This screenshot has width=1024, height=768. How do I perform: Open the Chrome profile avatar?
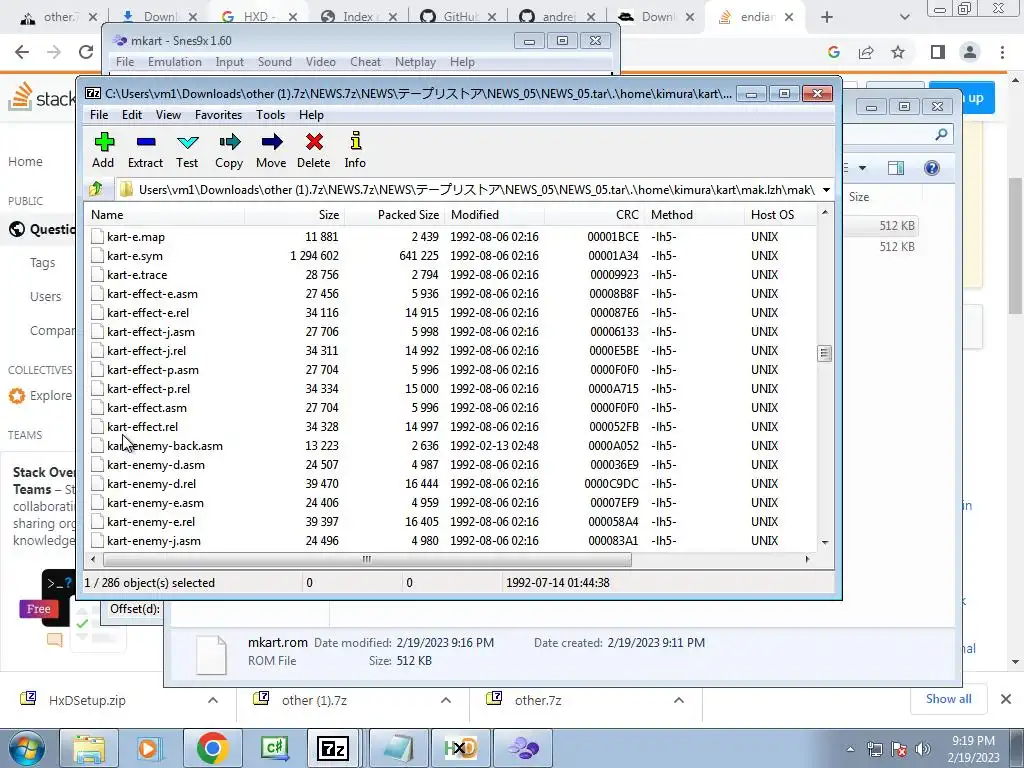pyautogui.click(x=970, y=52)
